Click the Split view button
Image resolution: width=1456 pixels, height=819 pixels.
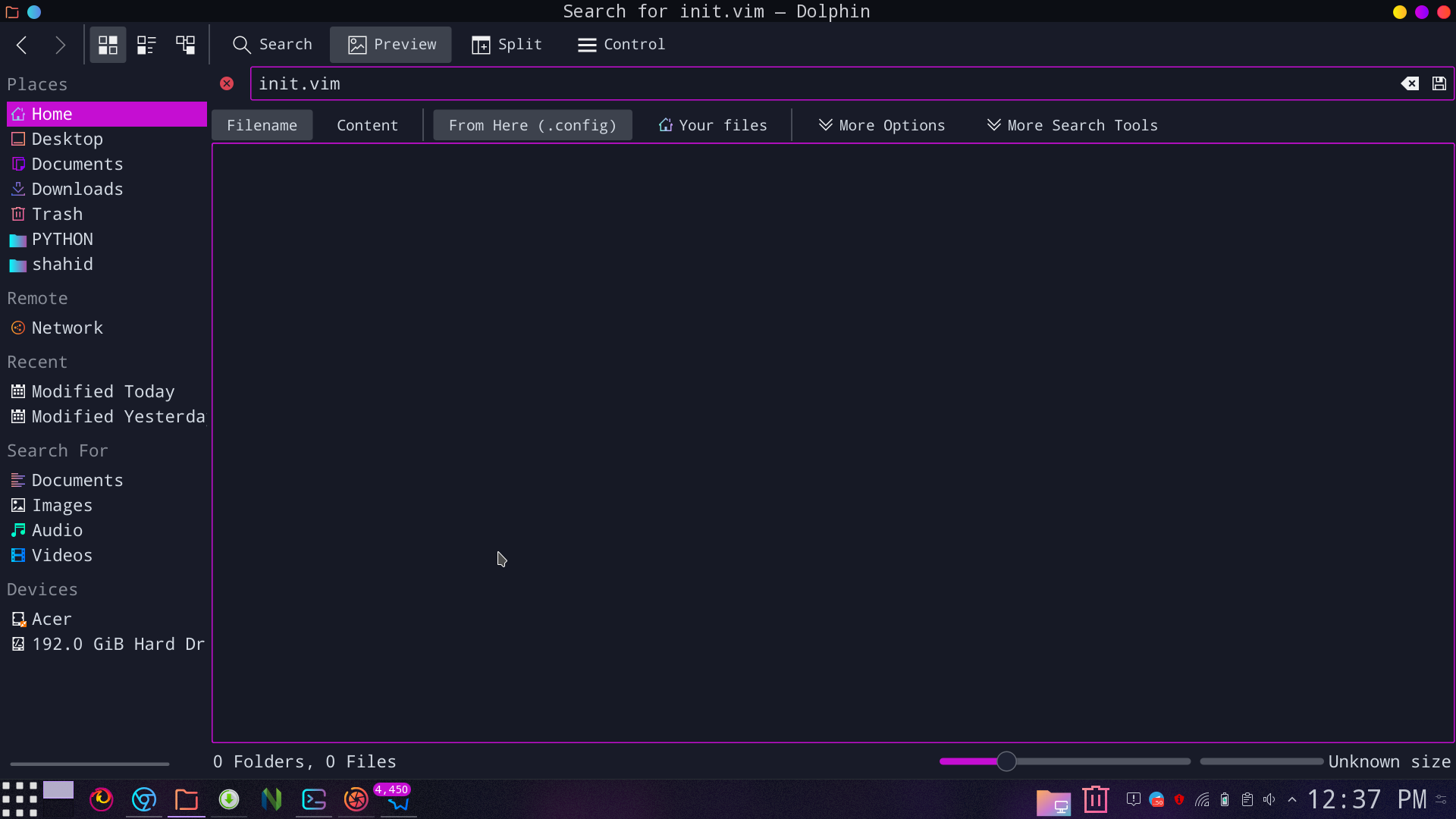click(x=507, y=45)
